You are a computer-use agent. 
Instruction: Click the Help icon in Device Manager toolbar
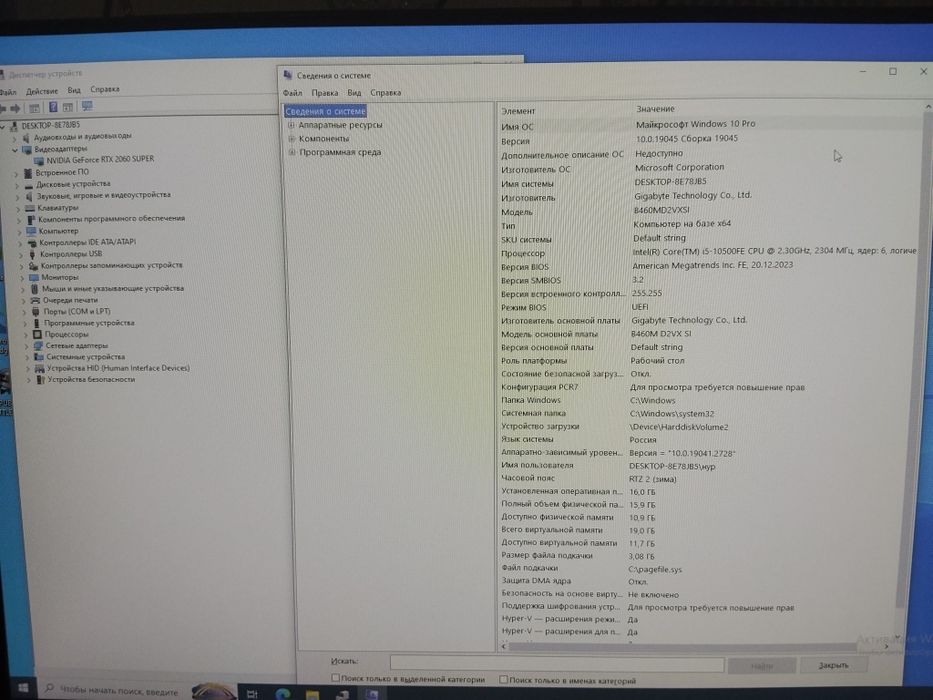coord(53,107)
